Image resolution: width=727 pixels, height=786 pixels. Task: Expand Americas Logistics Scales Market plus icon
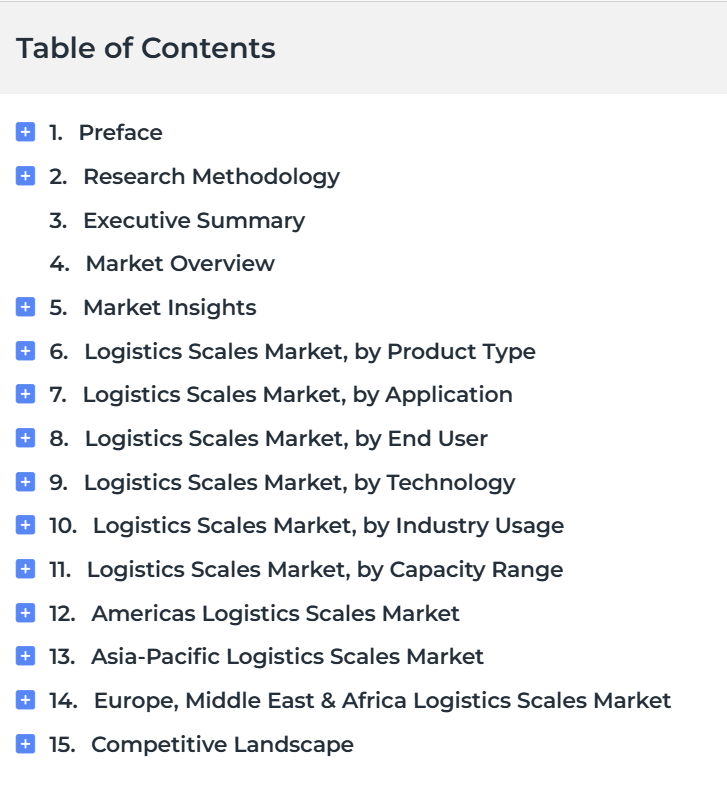pyautogui.click(x=25, y=613)
